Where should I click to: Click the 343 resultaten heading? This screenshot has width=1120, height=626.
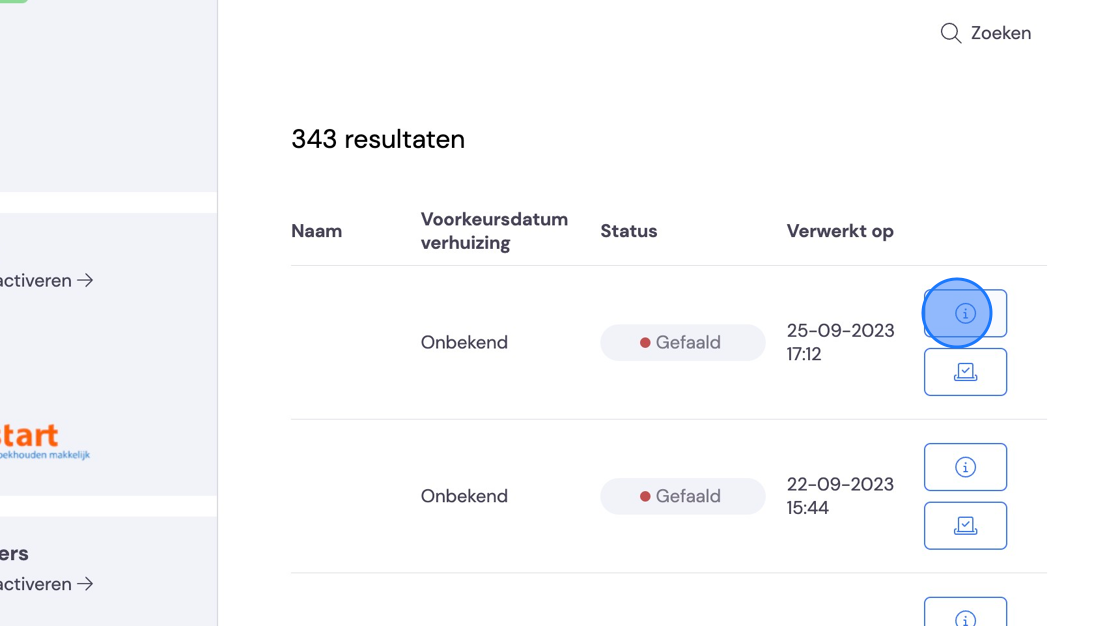coord(378,139)
